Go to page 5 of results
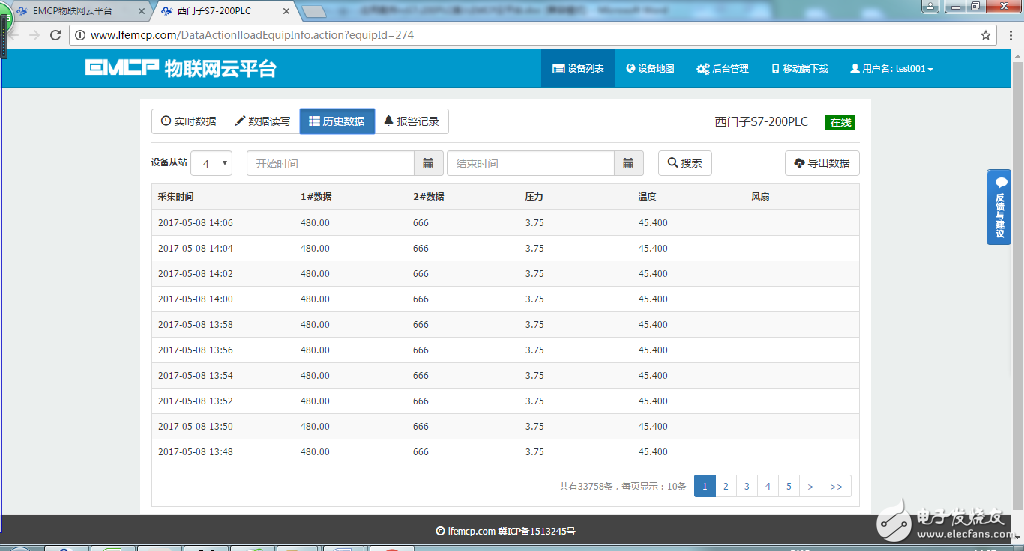The width and height of the screenshot is (1024, 551). 788,486
